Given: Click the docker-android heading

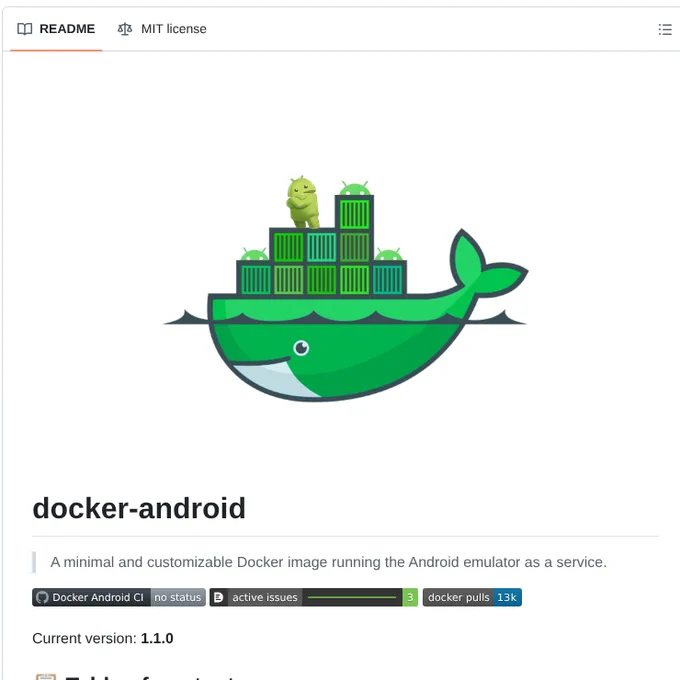Looking at the screenshot, I should [x=139, y=508].
